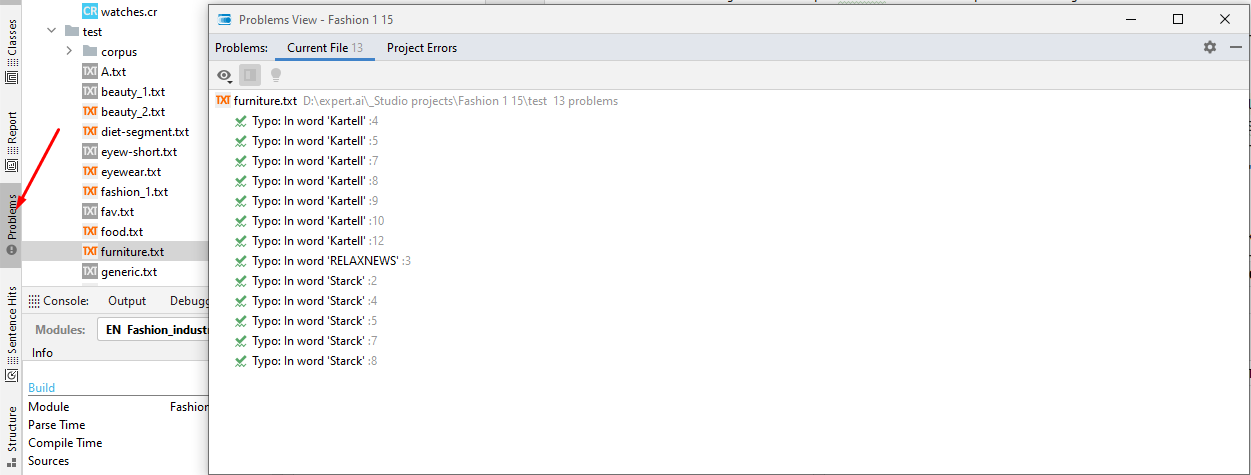
Task: Click the light bulb quick-fix icon
Action: (x=276, y=75)
